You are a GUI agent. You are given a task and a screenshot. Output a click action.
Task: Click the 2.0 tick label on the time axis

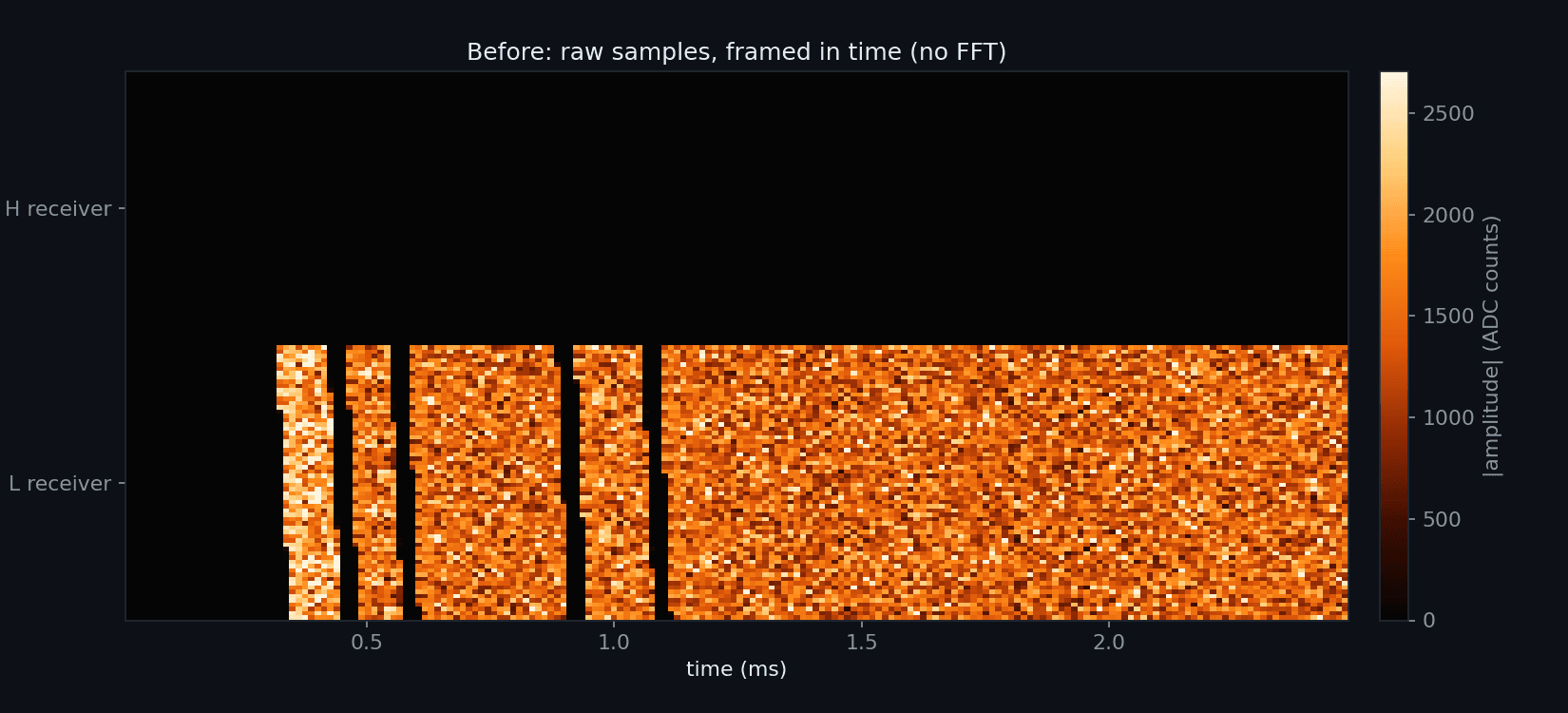(x=1108, y=642)
